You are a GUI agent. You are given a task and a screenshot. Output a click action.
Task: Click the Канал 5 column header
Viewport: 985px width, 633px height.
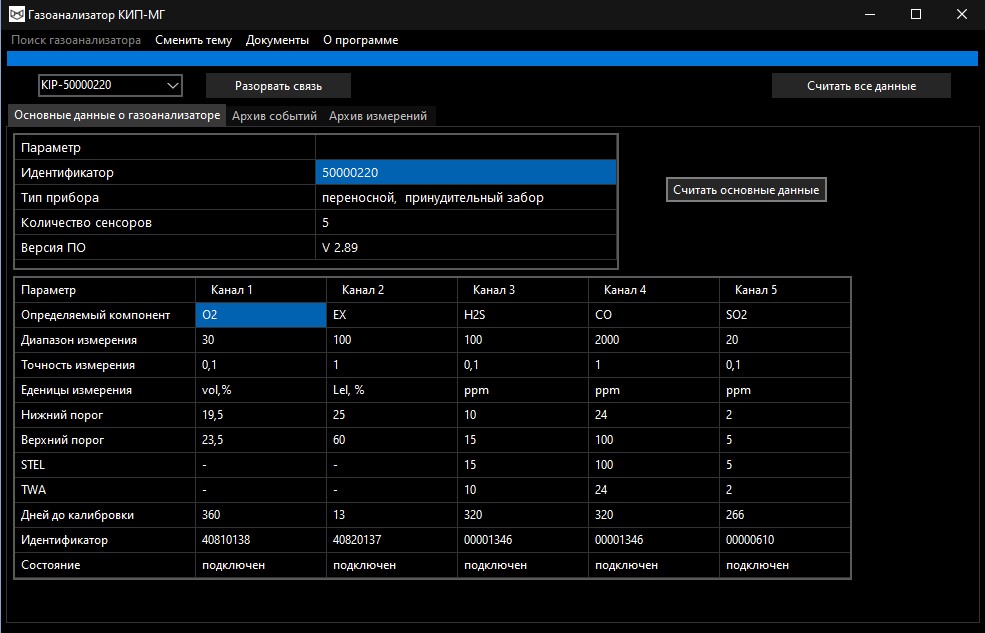click(x=756, y=290)
